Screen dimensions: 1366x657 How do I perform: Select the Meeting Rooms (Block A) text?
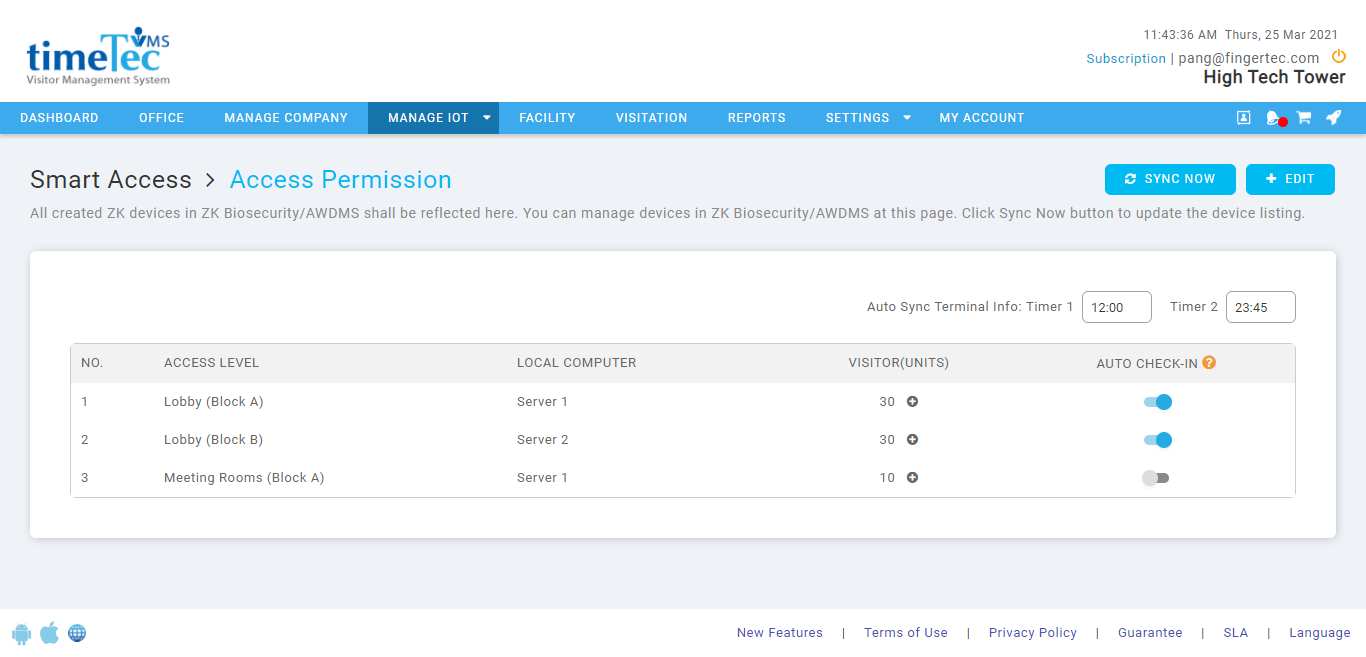coord(244,478)
